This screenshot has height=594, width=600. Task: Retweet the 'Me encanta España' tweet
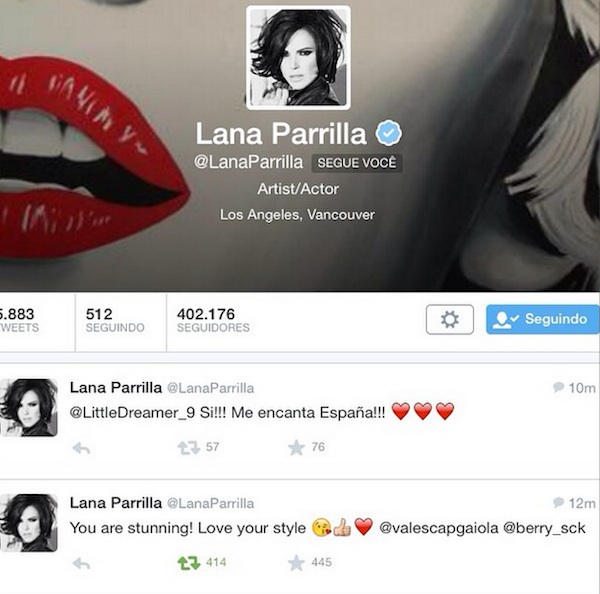(x=189, y=447)
